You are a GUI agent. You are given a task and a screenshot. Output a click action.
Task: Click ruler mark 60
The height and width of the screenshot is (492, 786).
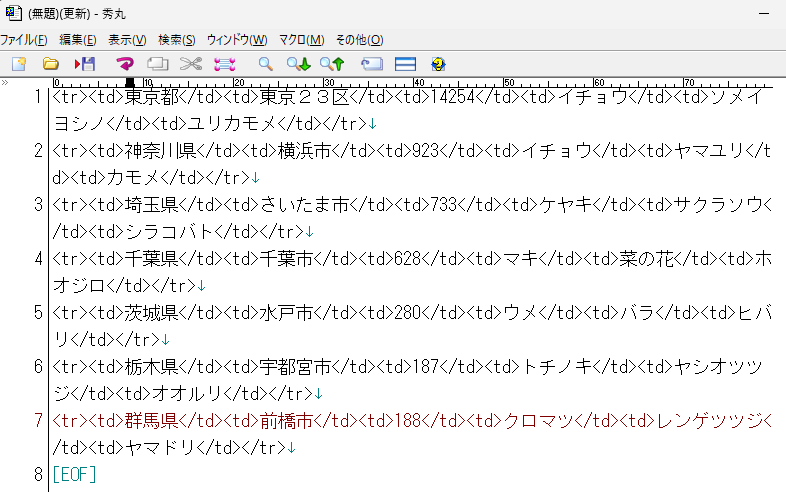pyautogui.click(x=599, y=82)
